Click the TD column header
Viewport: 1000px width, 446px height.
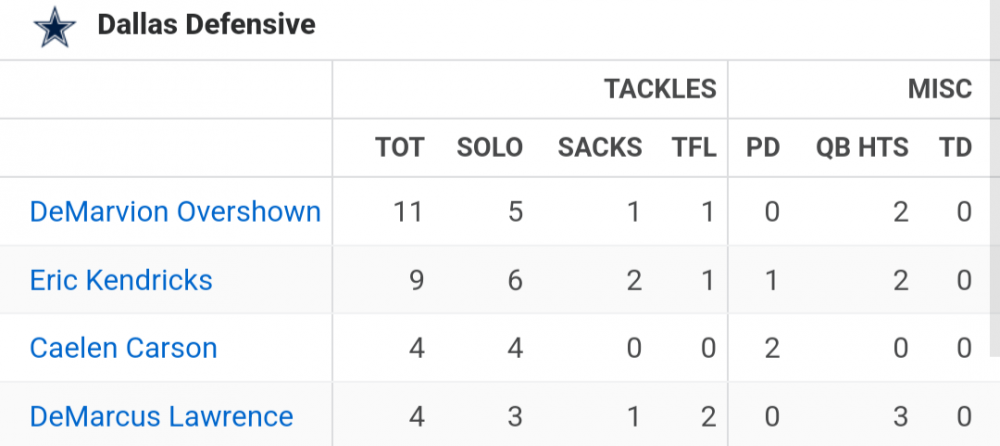coord(955,148)
